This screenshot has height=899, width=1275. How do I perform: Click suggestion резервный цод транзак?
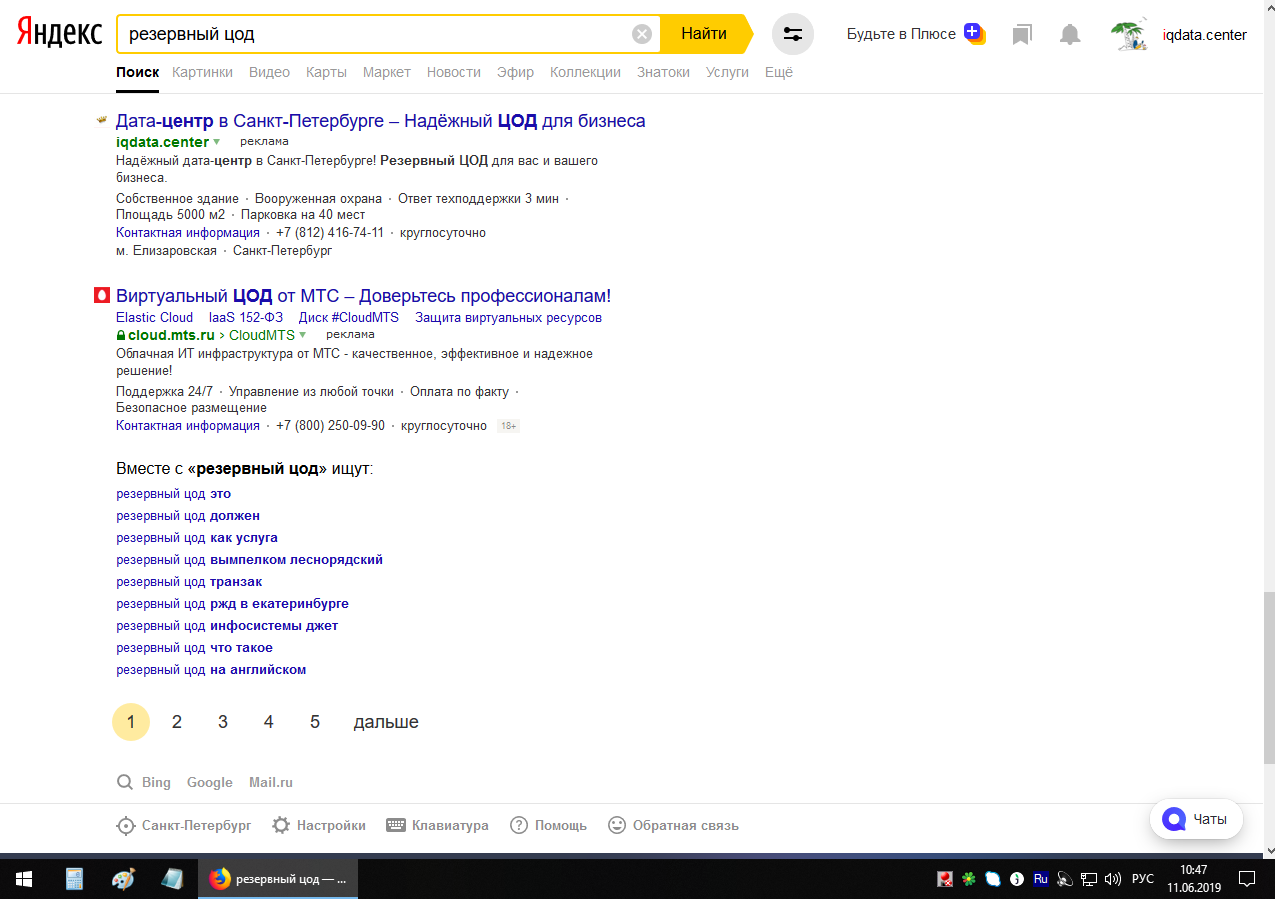189,582
